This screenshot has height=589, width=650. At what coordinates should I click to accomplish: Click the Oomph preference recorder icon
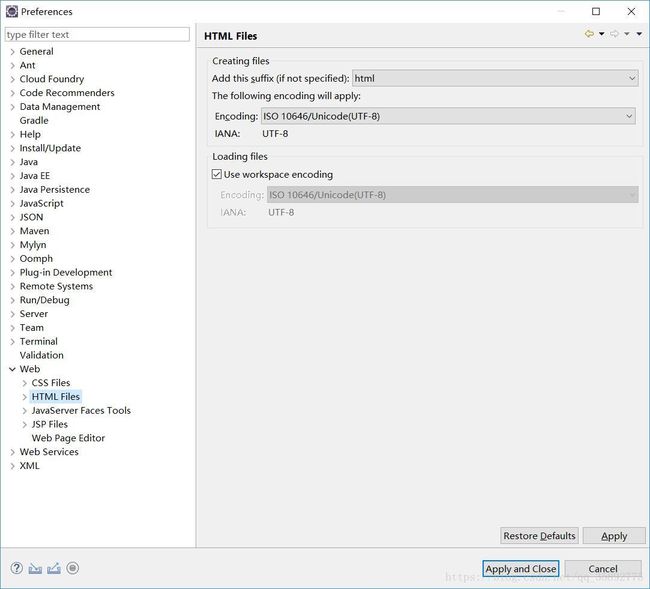pos(73,568)
